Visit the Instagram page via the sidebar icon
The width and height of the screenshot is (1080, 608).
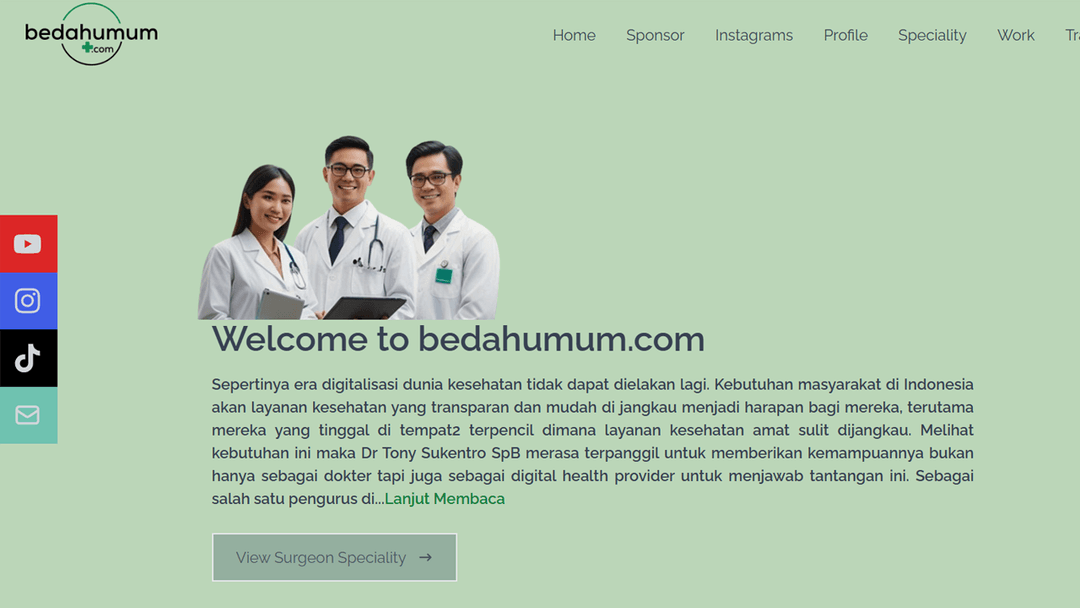click(x=28, y=301)
